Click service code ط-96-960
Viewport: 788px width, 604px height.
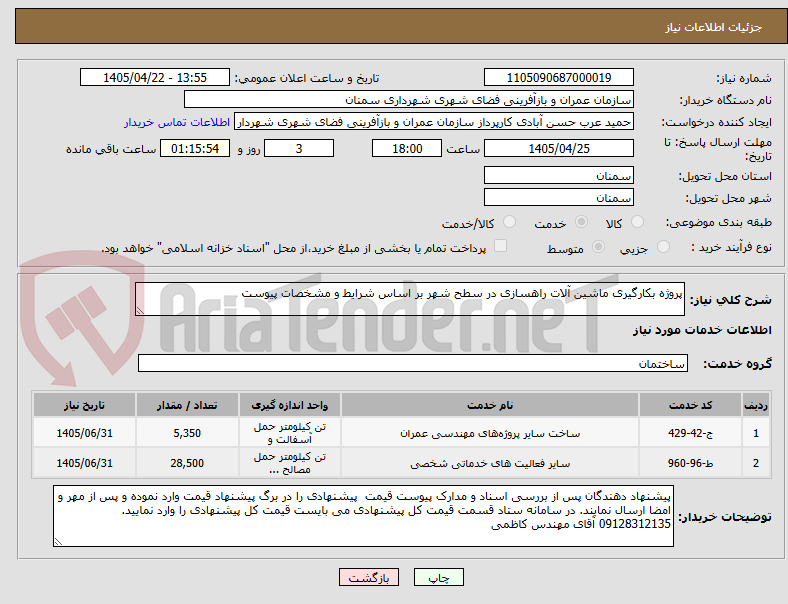pyautogui.click(x=691, y=463)
